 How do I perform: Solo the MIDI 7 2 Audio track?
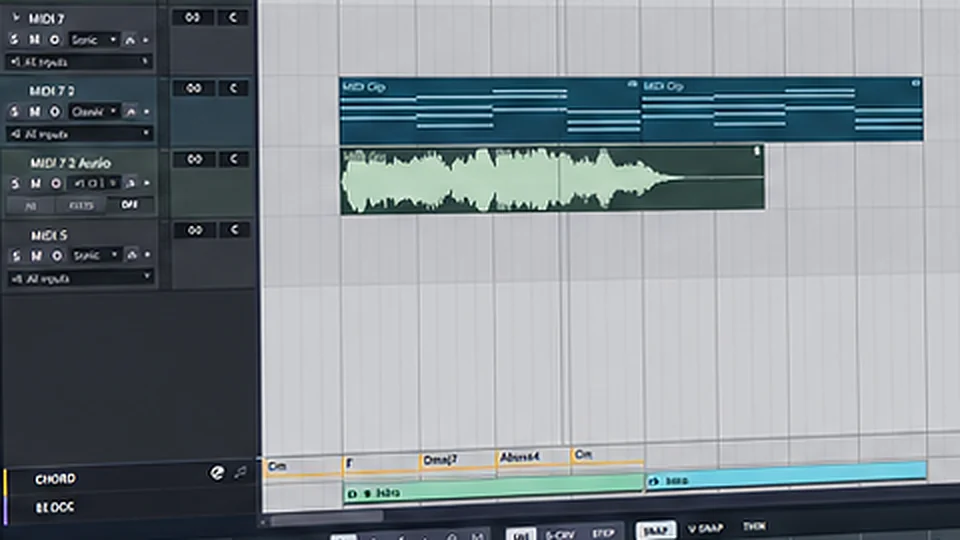tap(15, 183)
